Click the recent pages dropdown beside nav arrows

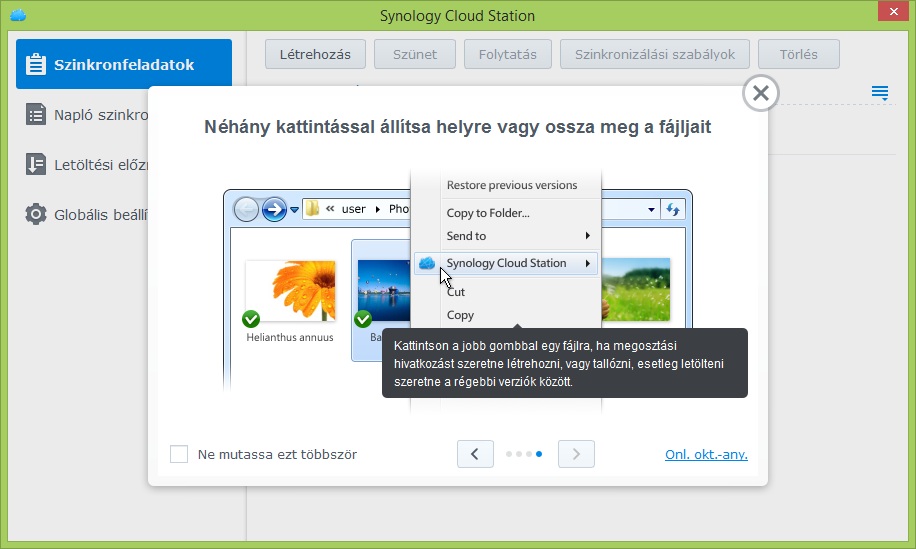(294, 209)
